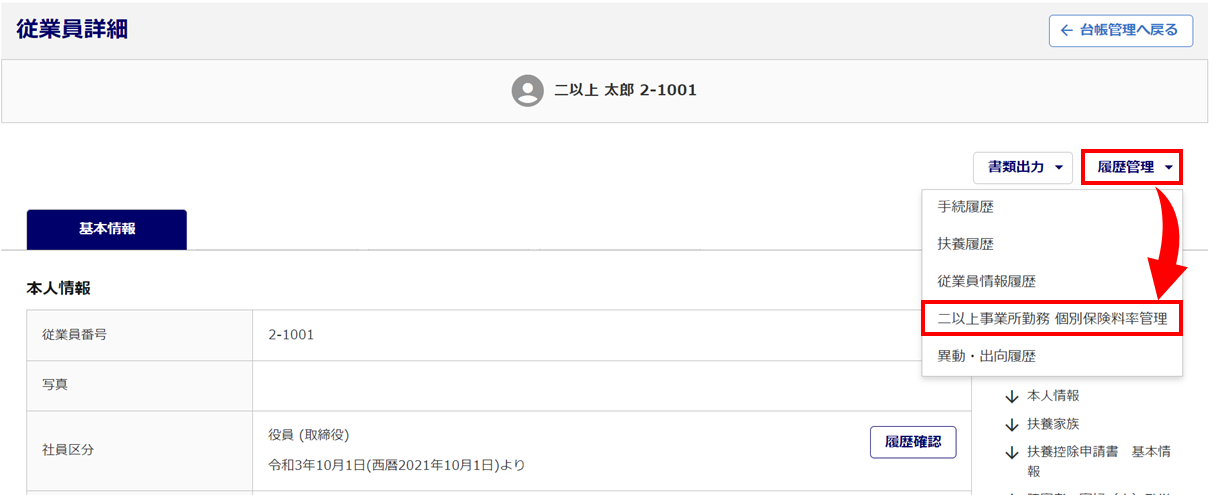Click the back arrow in 台帳管理へ戻る
Viewport: 1224px width, 495px height.
tap(1067, 31)
